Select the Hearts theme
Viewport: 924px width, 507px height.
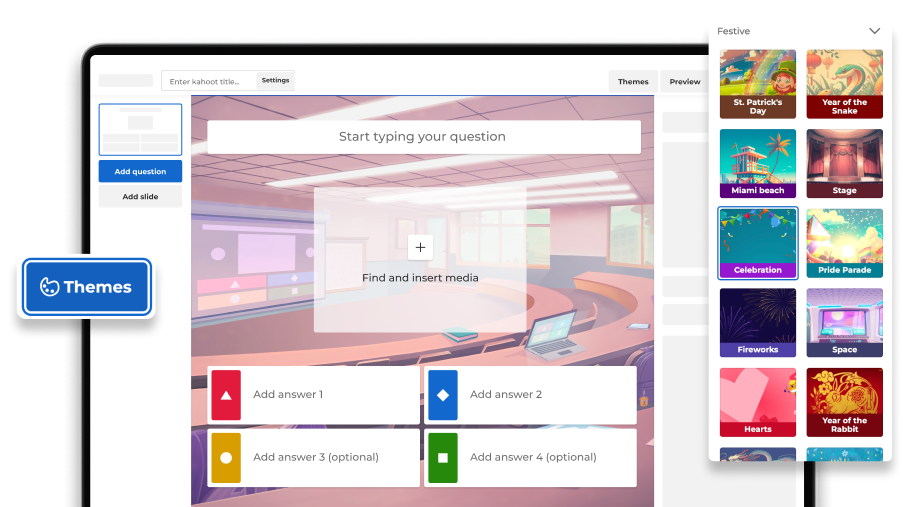(x=758, y=402)
